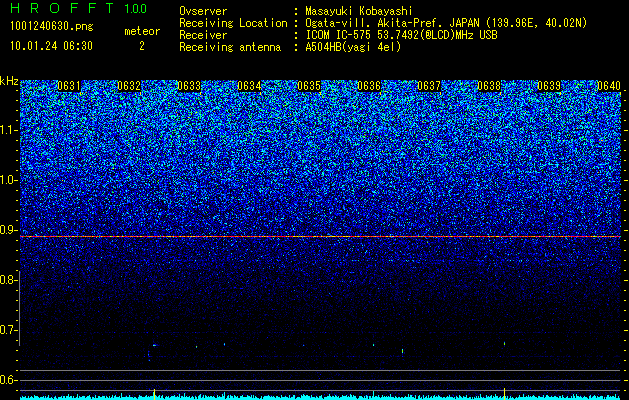Click the meteor echo below the 0639 marker

pyautogui.click(x=505, y=343)
